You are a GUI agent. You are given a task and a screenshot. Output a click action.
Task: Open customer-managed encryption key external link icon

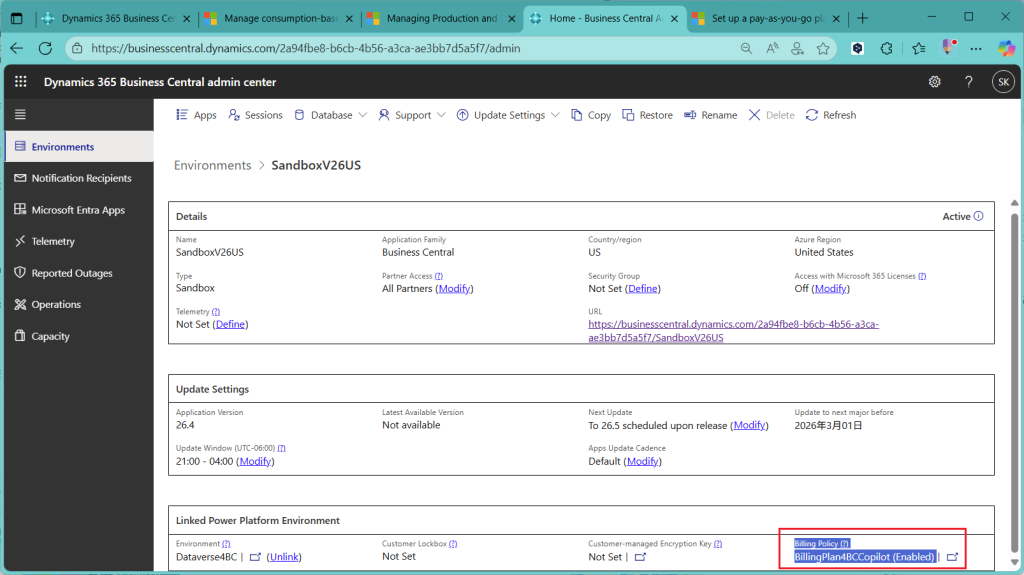pyautogui.click(x=640, y=557)
